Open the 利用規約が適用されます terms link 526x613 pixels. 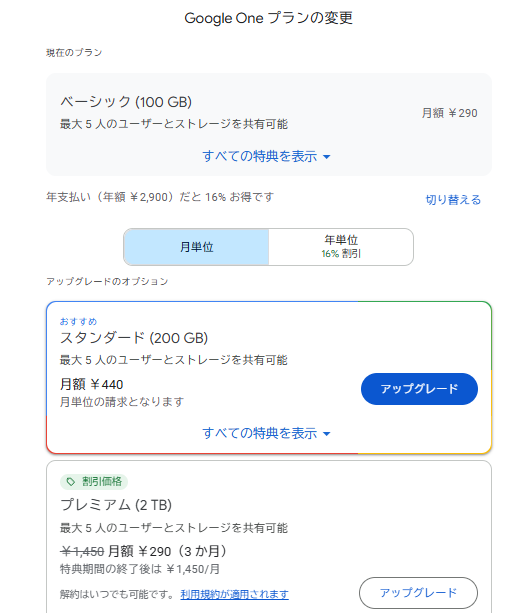(x=234, y=595)
